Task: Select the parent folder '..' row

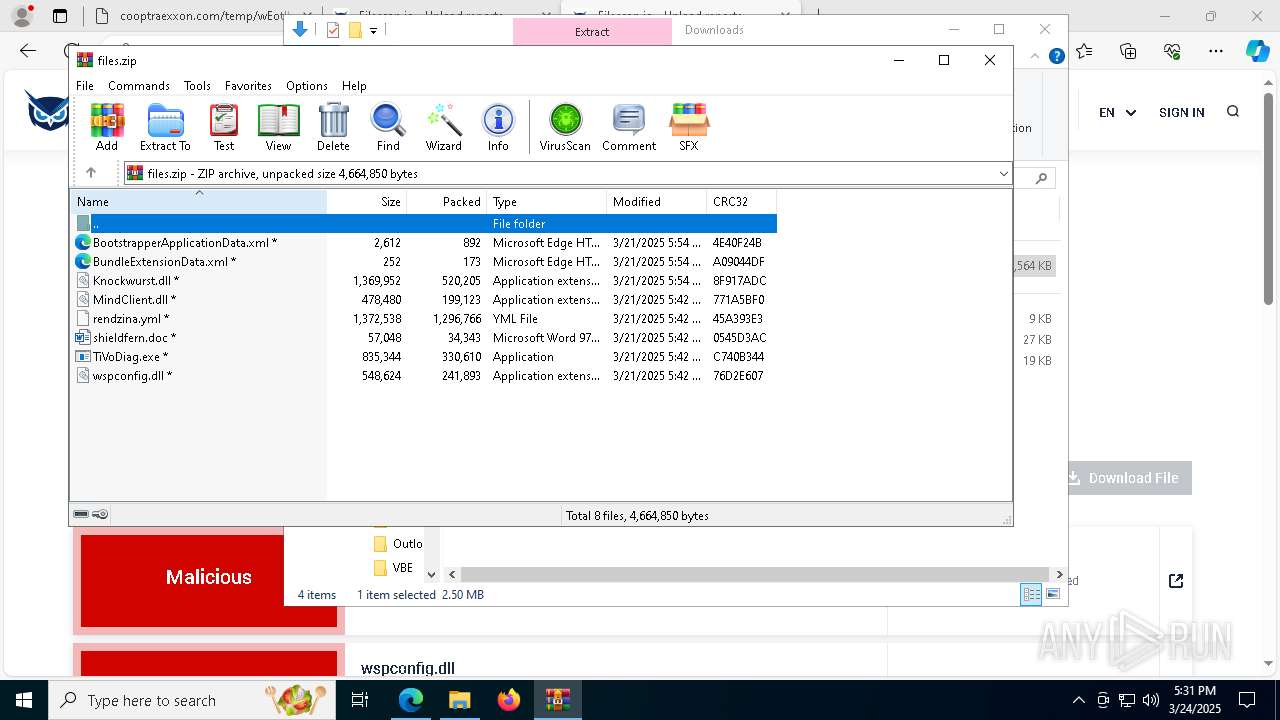Action: click(424, 223)
